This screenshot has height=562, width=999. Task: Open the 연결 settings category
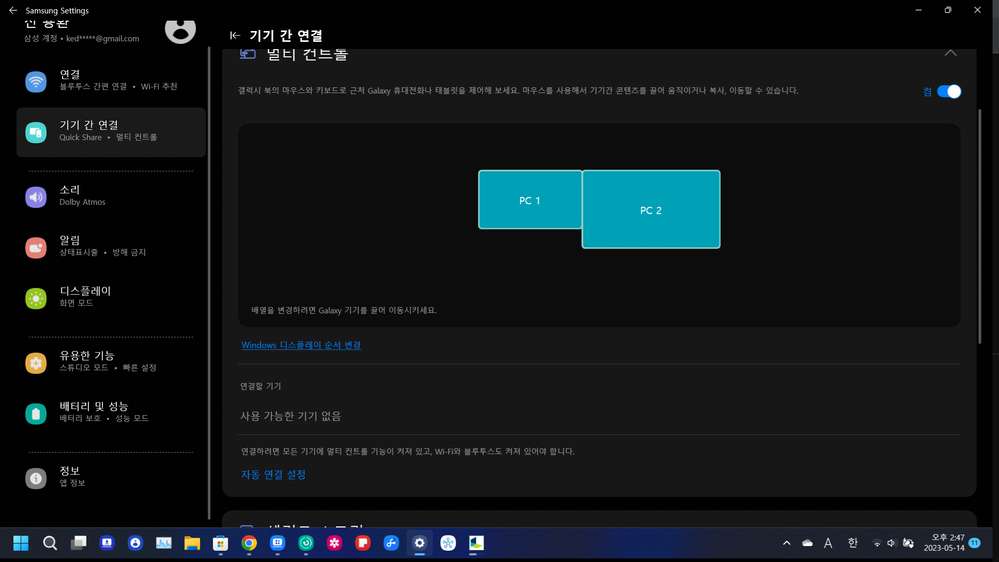pos(111,81)
